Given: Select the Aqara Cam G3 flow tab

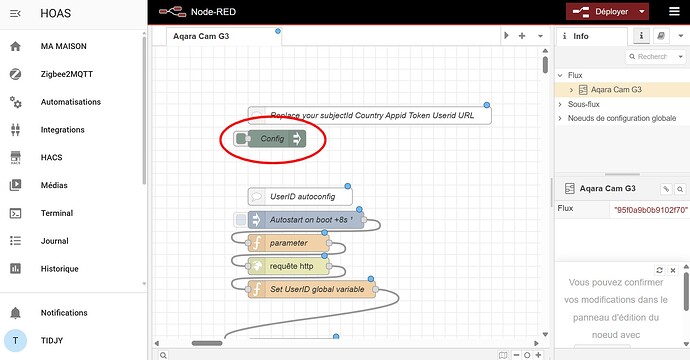Looking at the screenshot, I should (224, 36).
